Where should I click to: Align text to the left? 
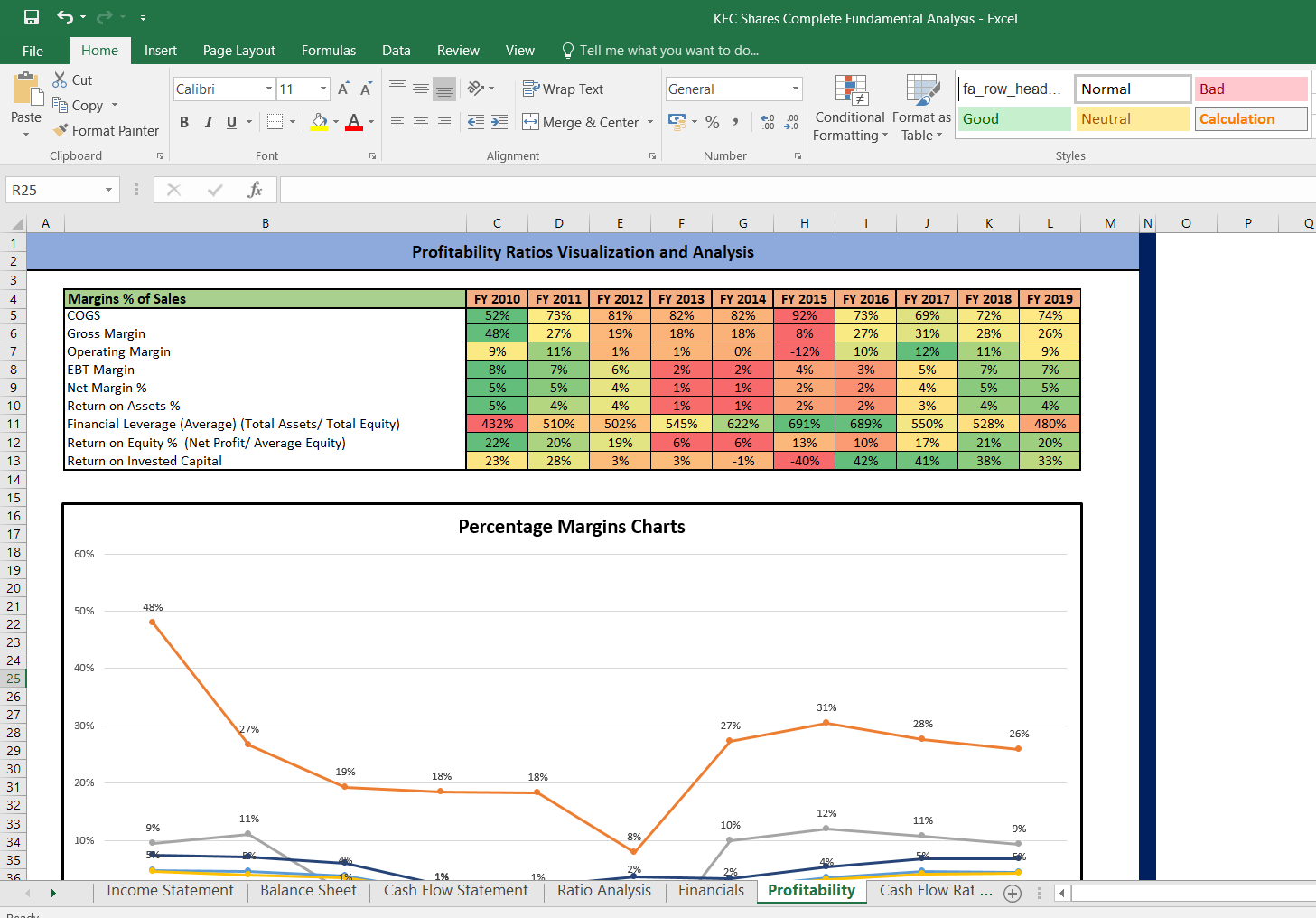coord(397,122)
